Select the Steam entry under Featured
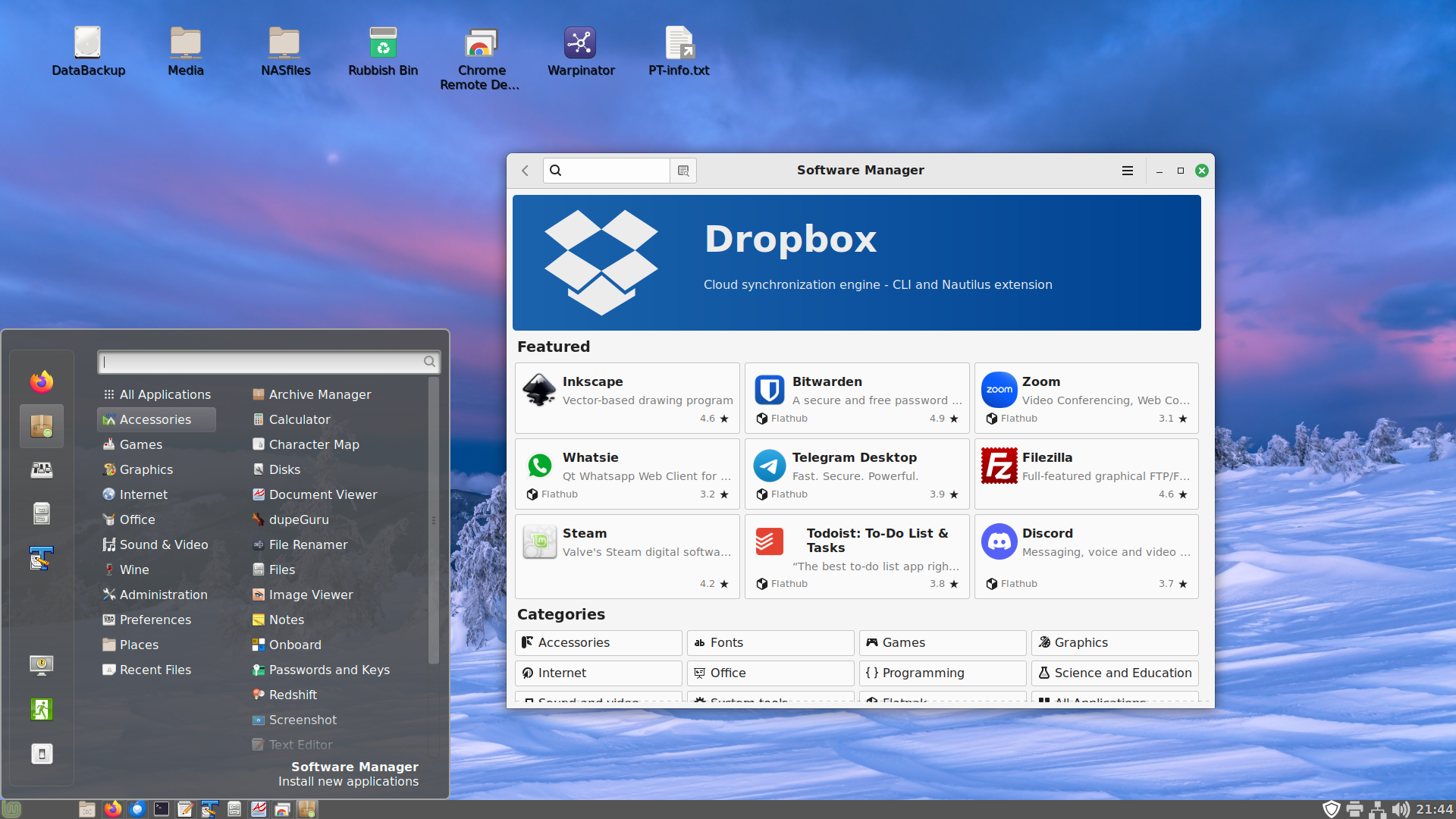Viewport: 1456px width, 819px height. coord(626,556)
